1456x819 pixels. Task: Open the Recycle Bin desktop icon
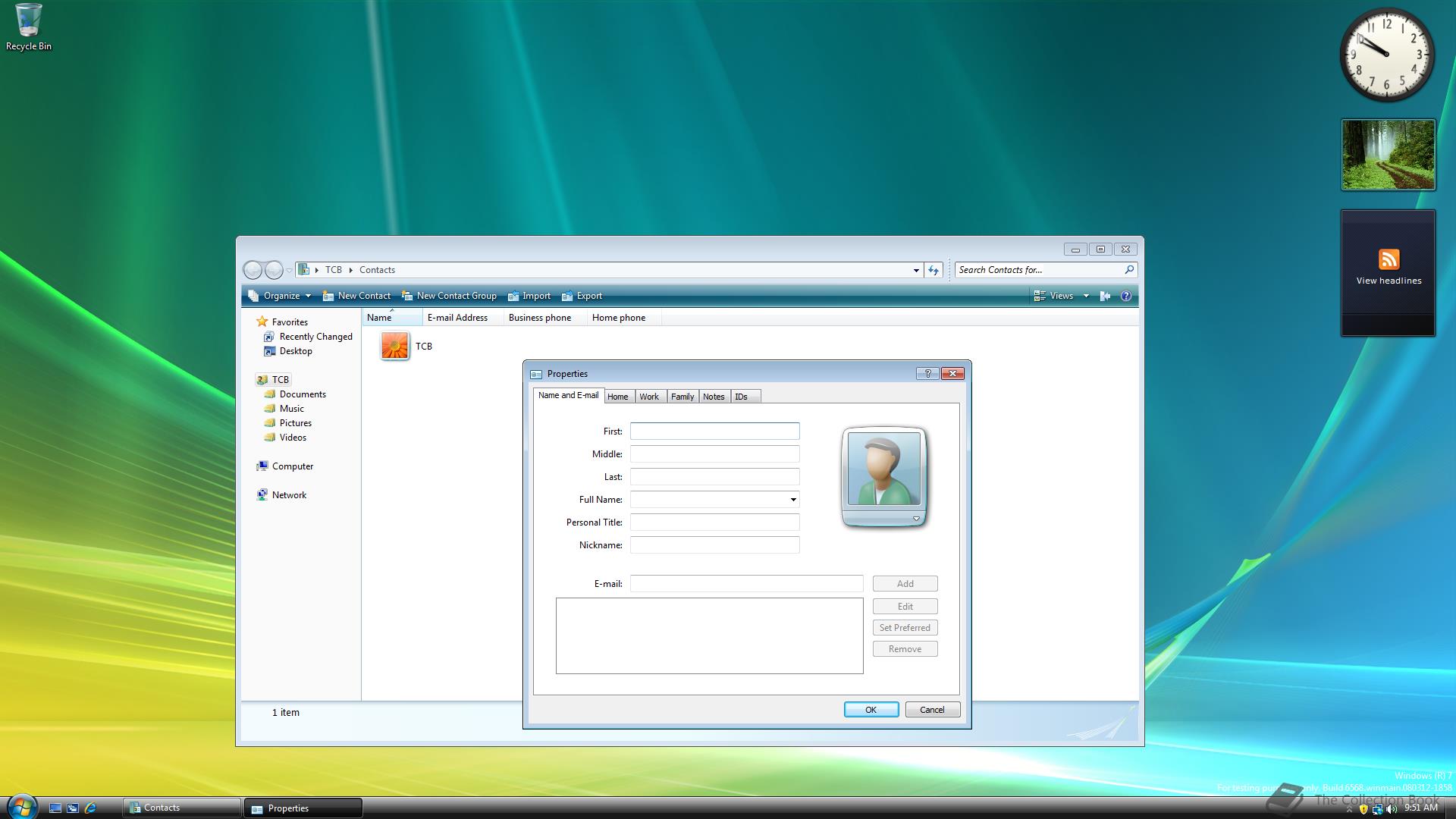point(28,27)
